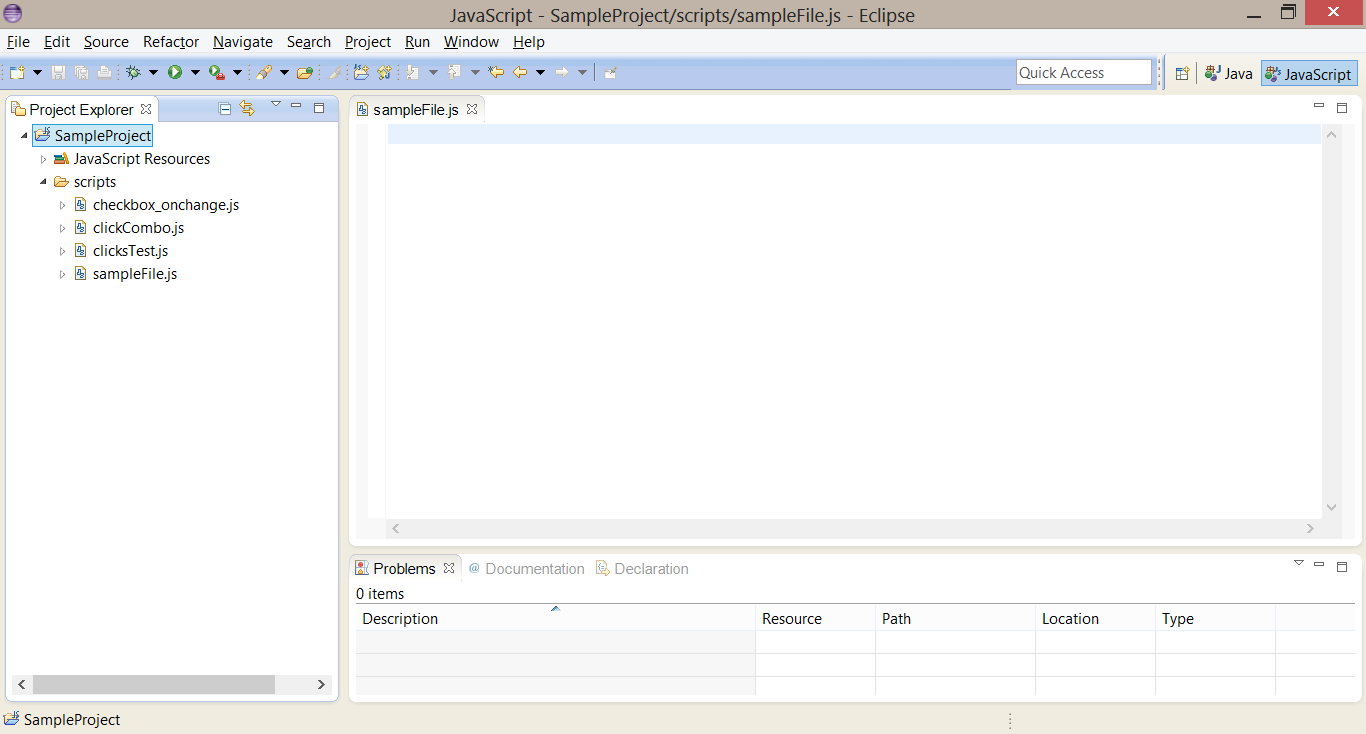The height and width of the screenshot is (734, 1366).
Task: Click the Save All toolbar icon
Action: 82,72
